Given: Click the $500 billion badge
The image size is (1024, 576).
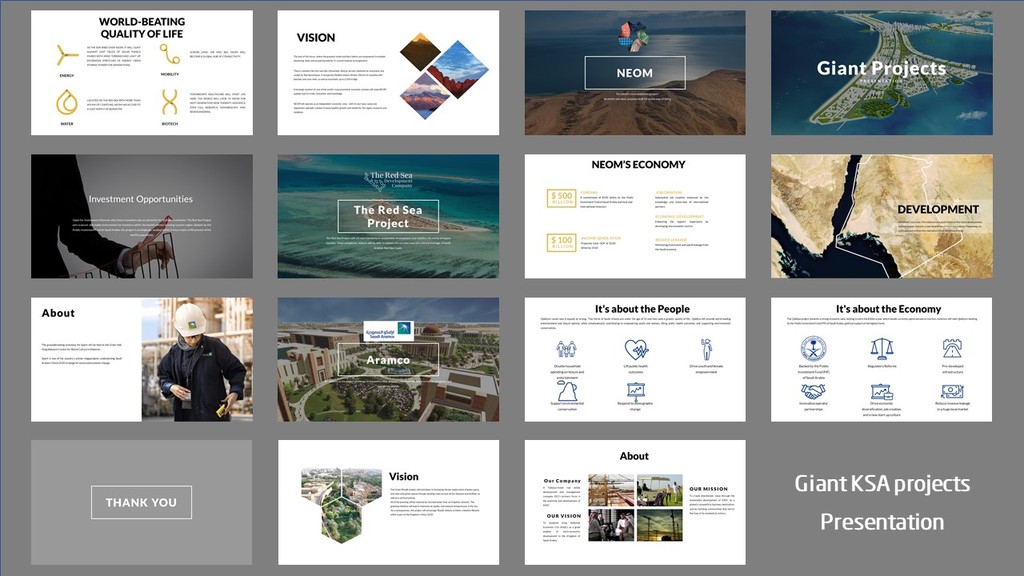Looking at the screenshot, I should coord(562,198).
